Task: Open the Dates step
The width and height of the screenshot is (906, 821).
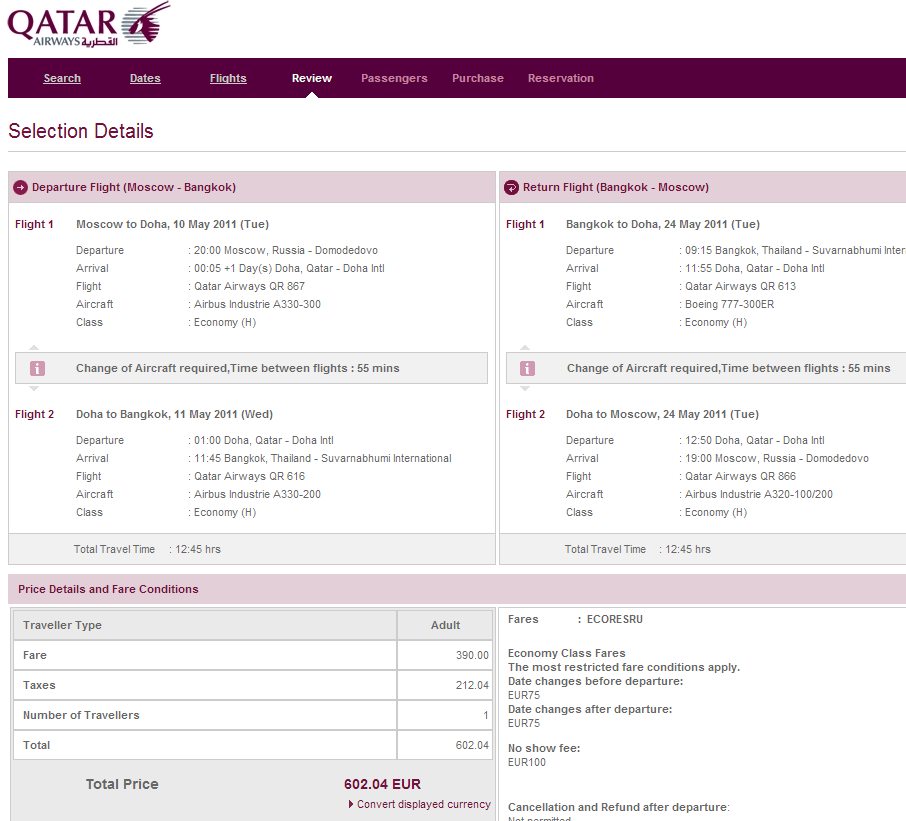Action: coord(145,78)
